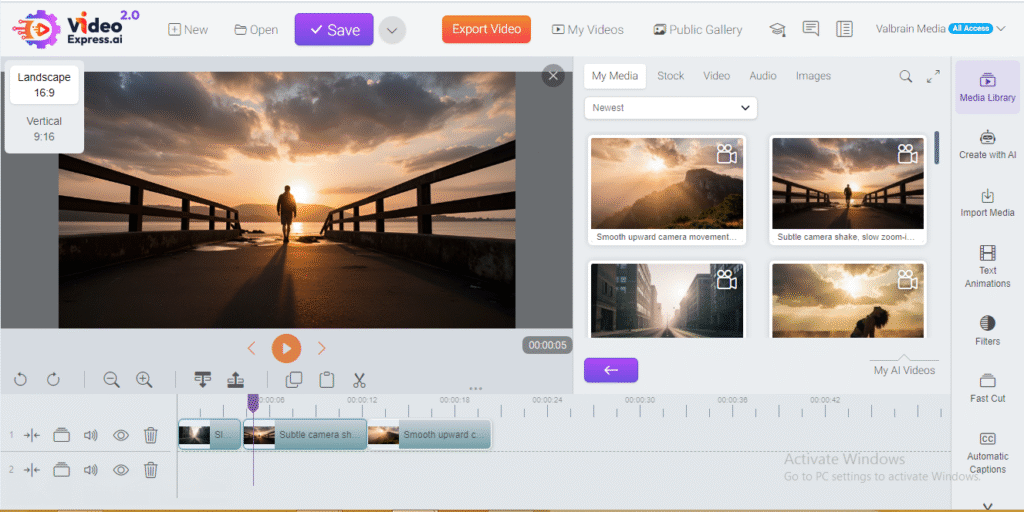Switch to the My Media tab

tap(615, 76)
